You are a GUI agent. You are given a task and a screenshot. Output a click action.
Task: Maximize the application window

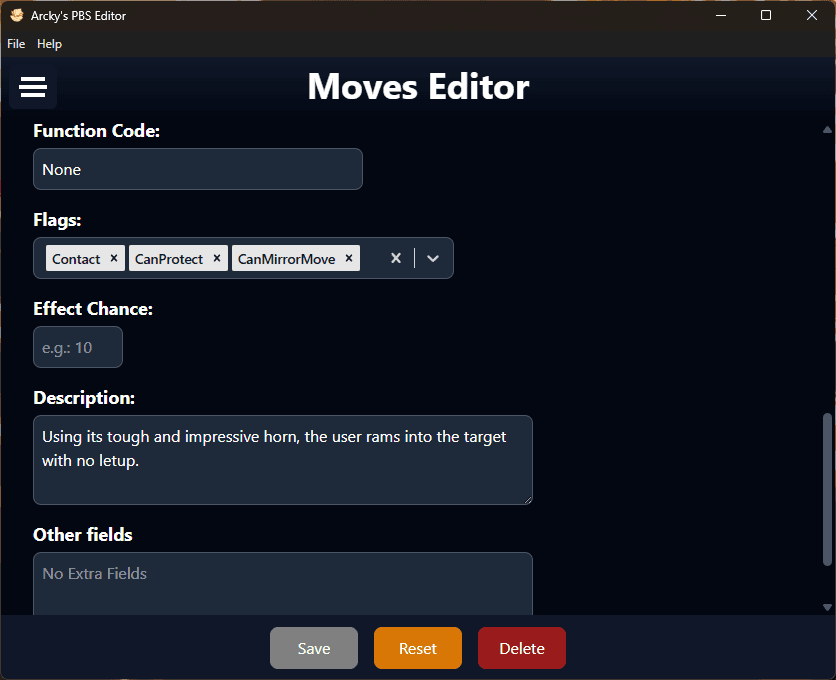(766, 15)
